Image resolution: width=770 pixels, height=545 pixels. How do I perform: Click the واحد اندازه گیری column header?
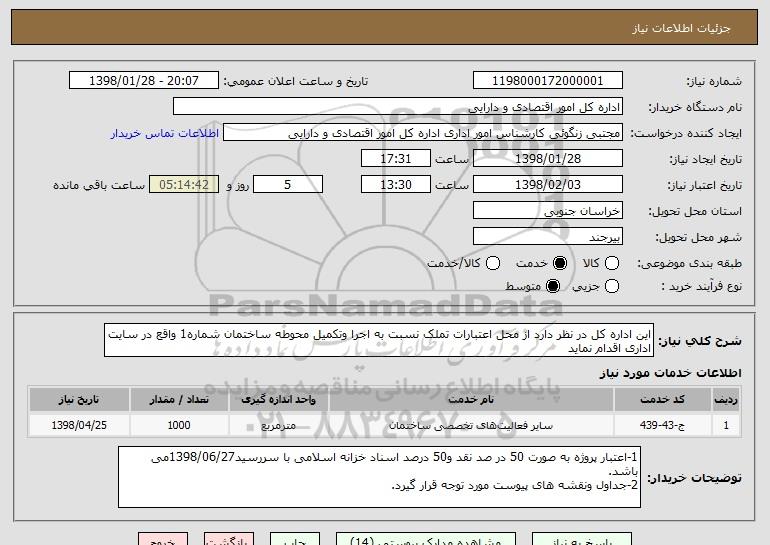tap(278, 400)
